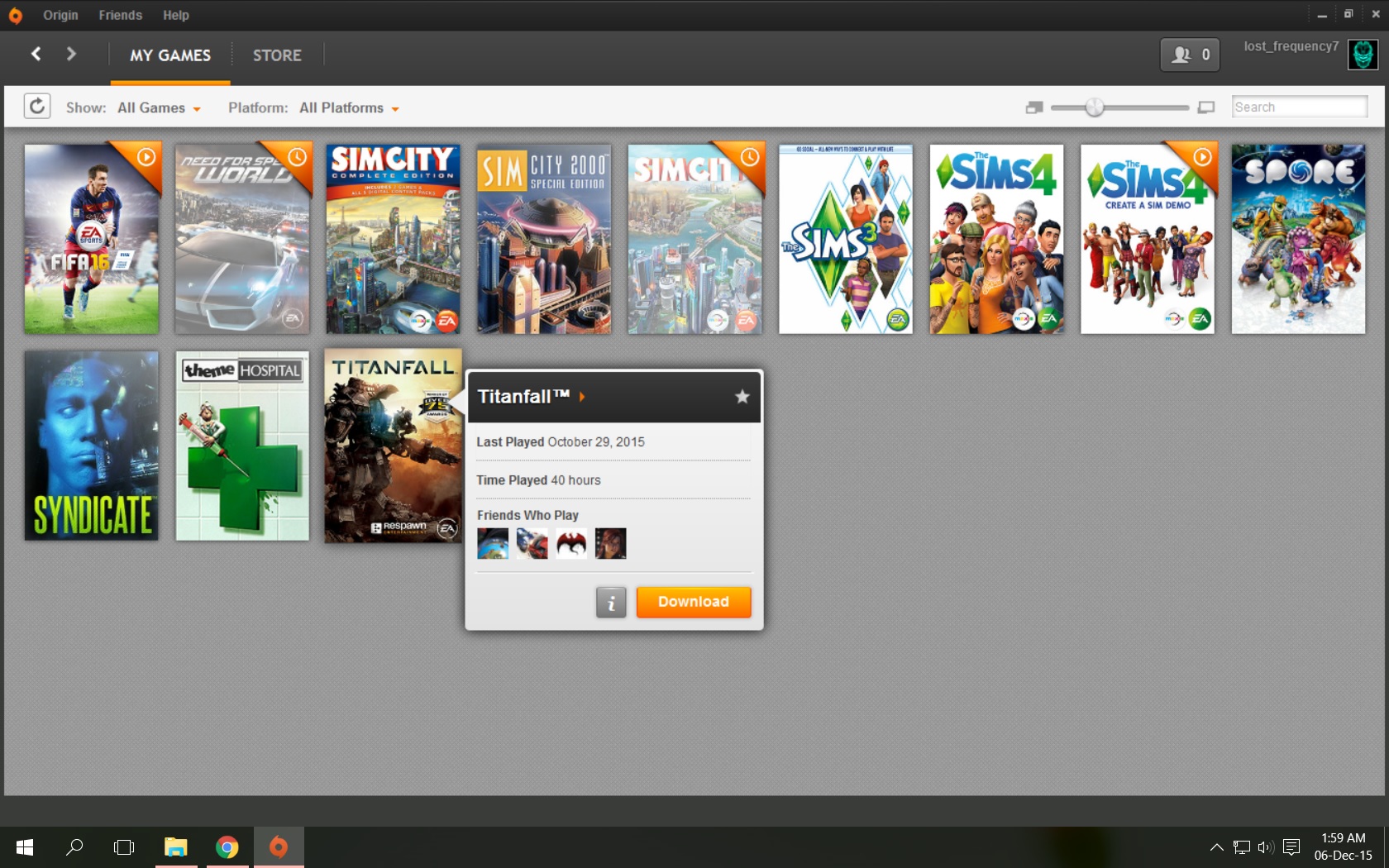The width and height of the screenshot is (1389, 868).
Task: Open the Friends menu
Action: tap(120, 15)
